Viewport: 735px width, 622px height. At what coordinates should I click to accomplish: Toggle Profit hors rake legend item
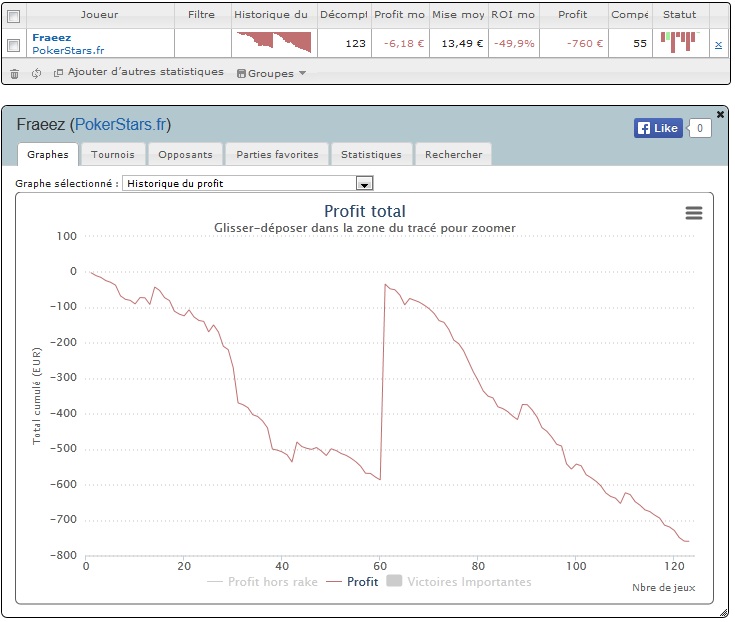pos(262,582)
